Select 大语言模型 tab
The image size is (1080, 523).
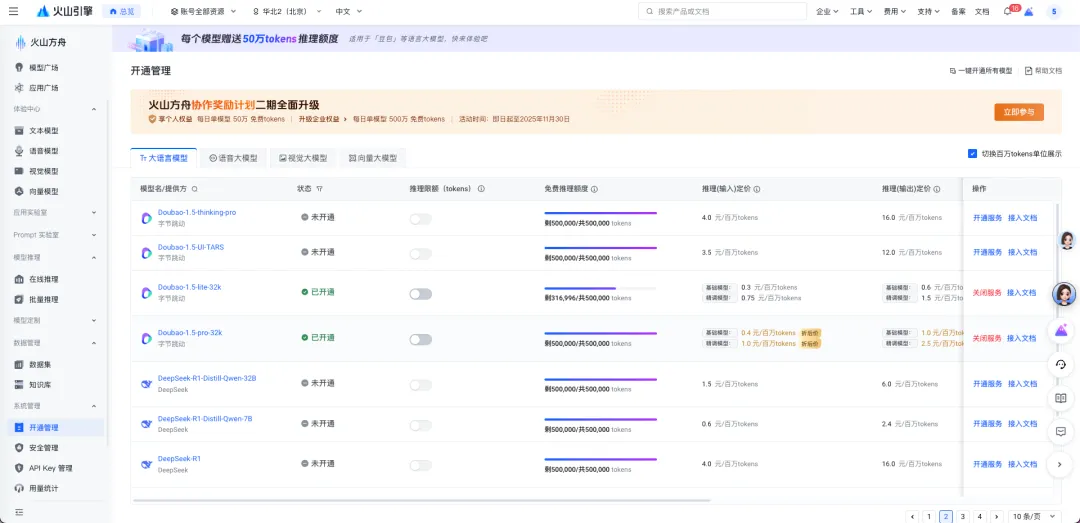click(x=163, y=158)
